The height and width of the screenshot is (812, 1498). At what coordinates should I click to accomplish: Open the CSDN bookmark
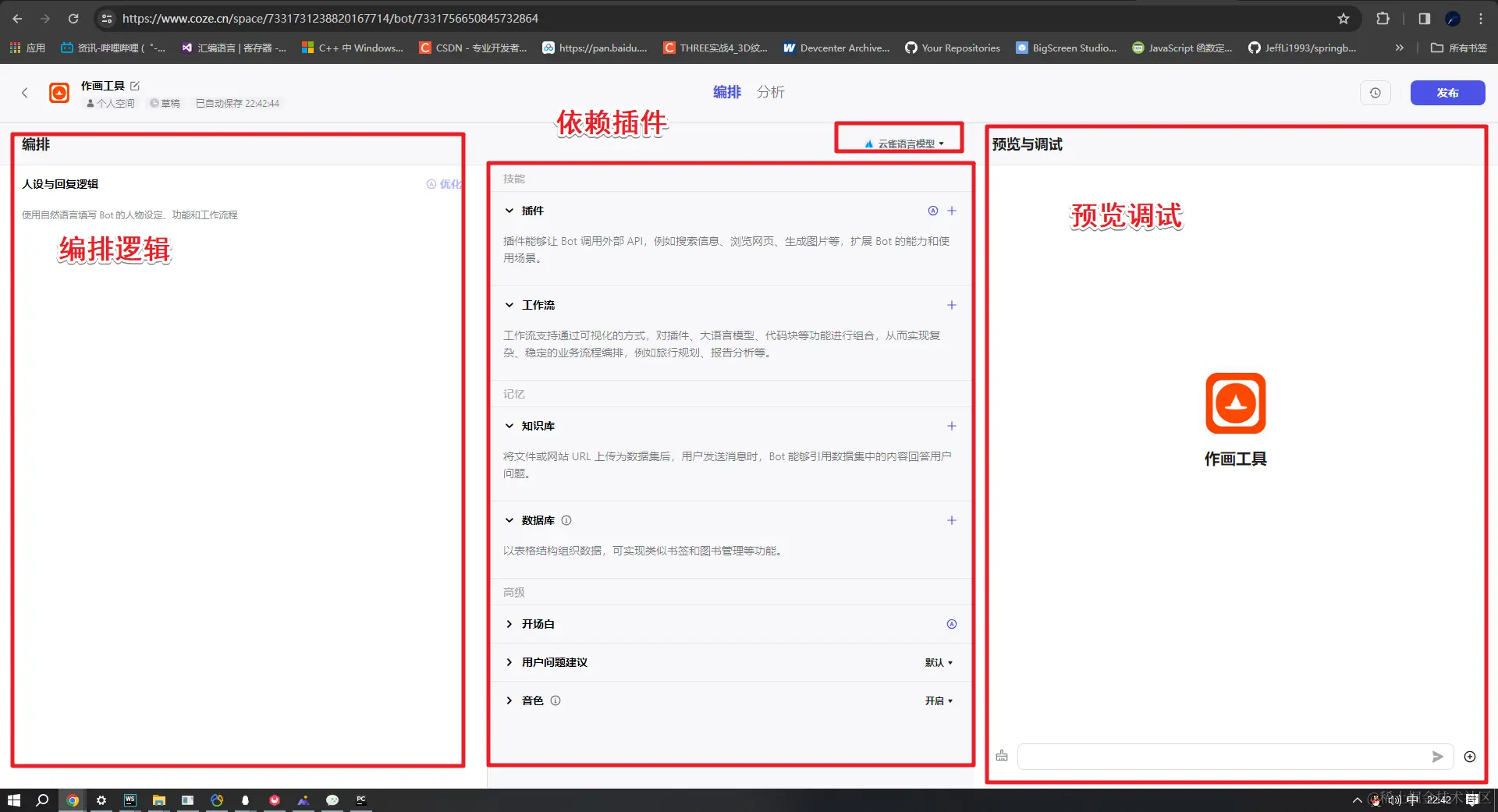(x=473, y=48)
